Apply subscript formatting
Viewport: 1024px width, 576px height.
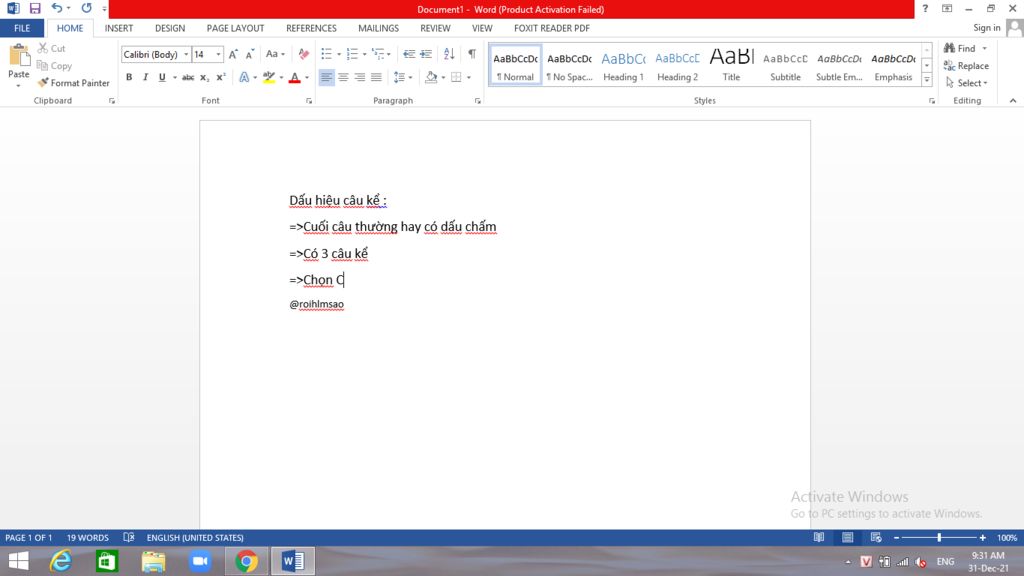pyautogui.click(x=204, y=77)
